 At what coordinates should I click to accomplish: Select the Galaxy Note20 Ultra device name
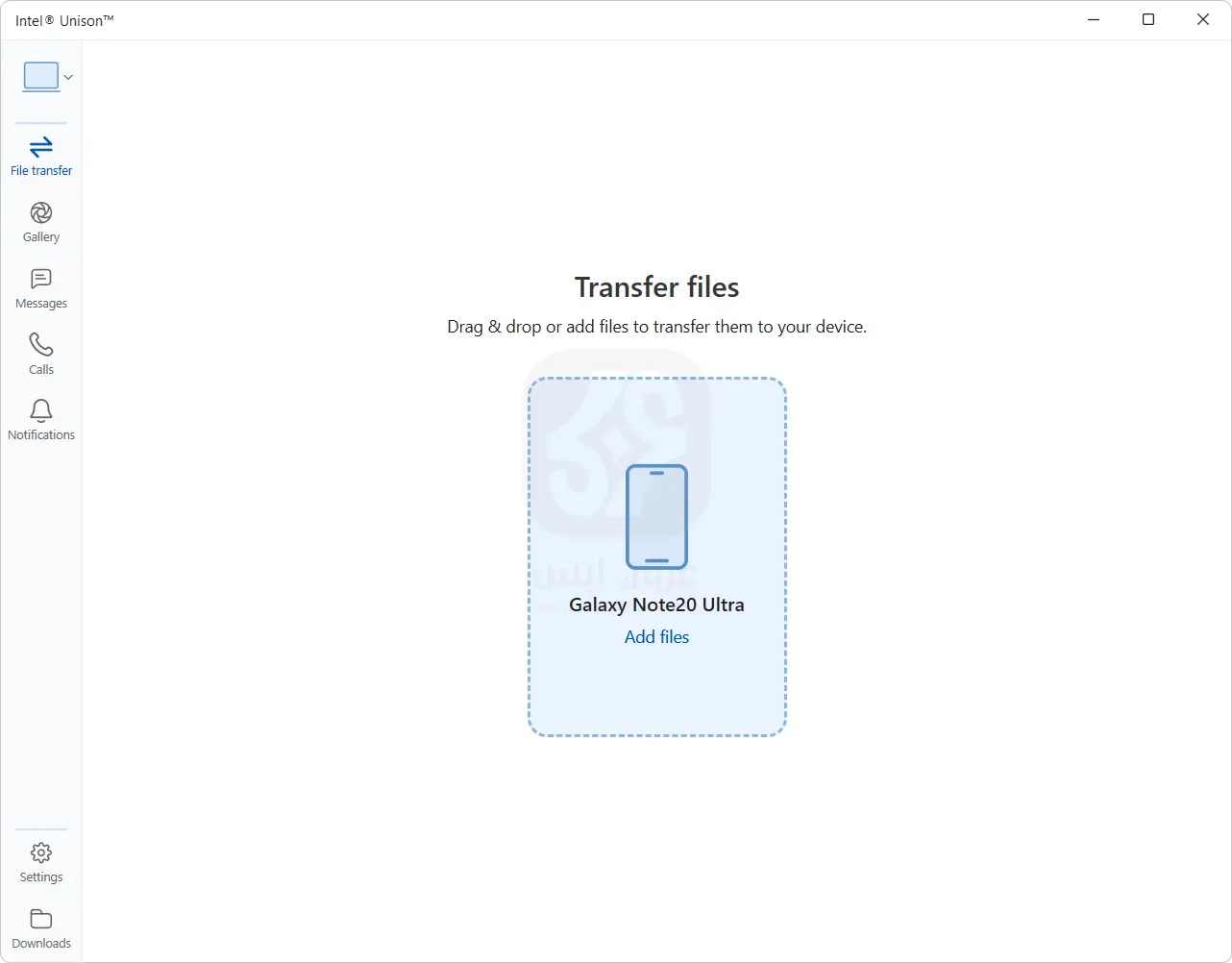[656, 605]
